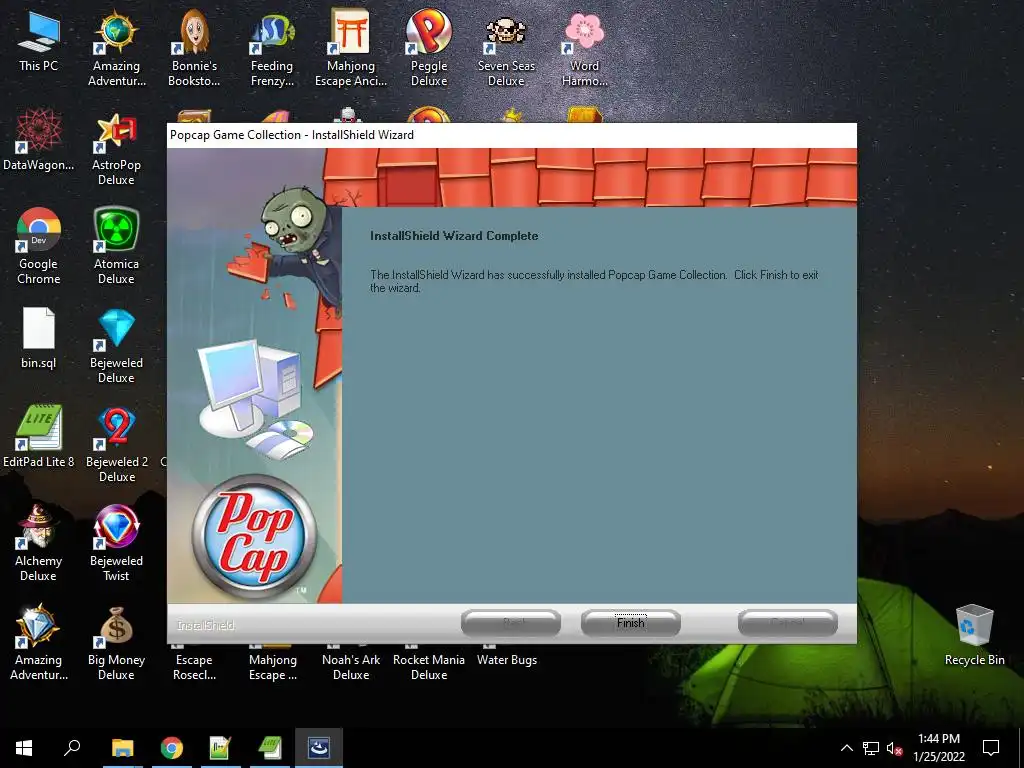This screenshot has width=1024, height=768.
Task: Select the Seven Seas Deluxe shortcut
Action: click(506, 48)
